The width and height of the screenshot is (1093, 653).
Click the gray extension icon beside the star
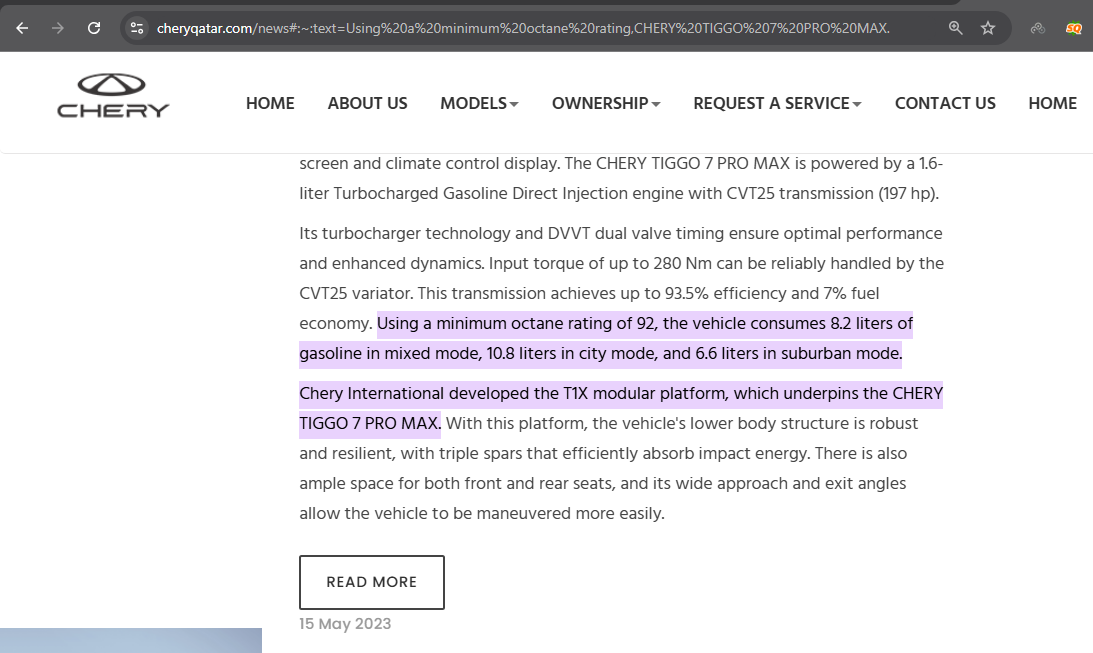point(1038,28)
